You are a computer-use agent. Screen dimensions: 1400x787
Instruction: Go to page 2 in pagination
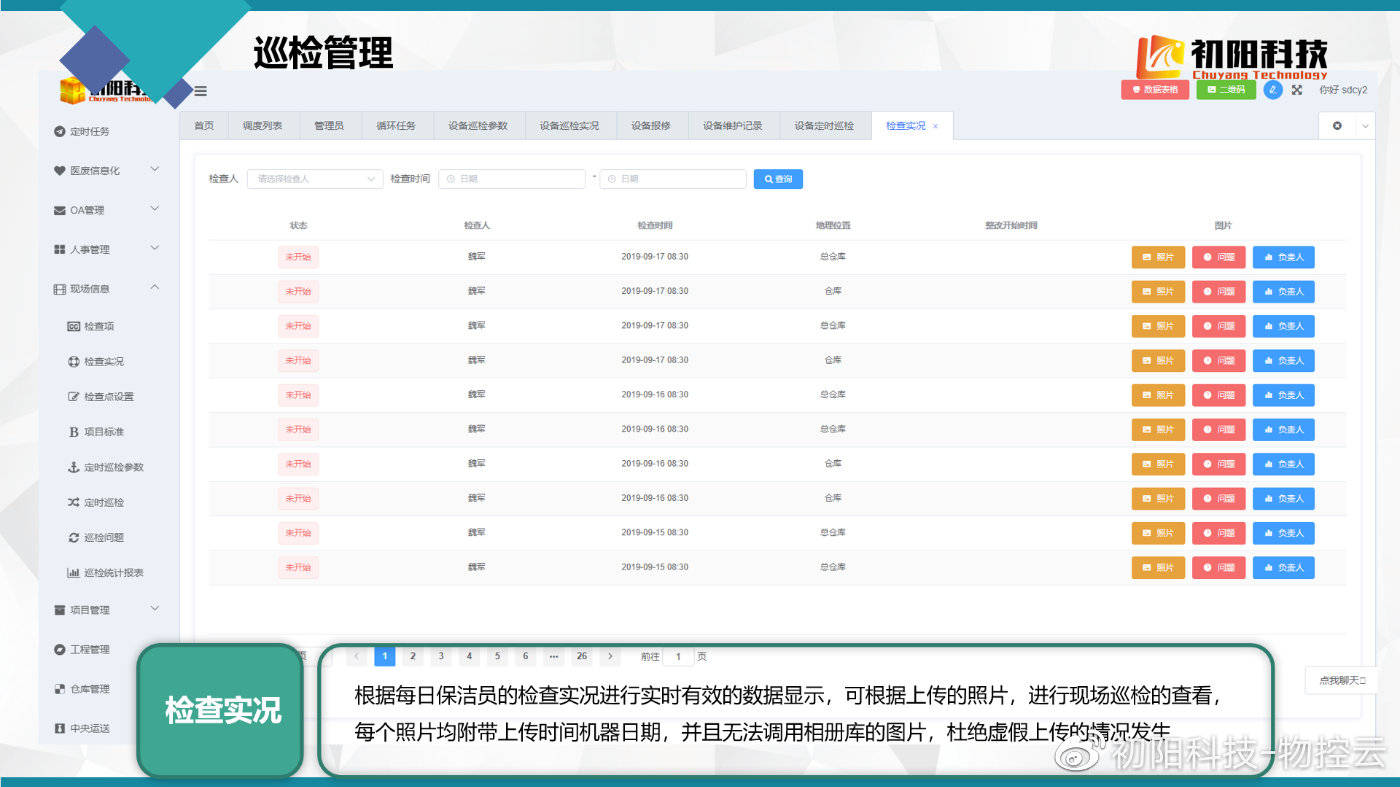tap(413, 656)
